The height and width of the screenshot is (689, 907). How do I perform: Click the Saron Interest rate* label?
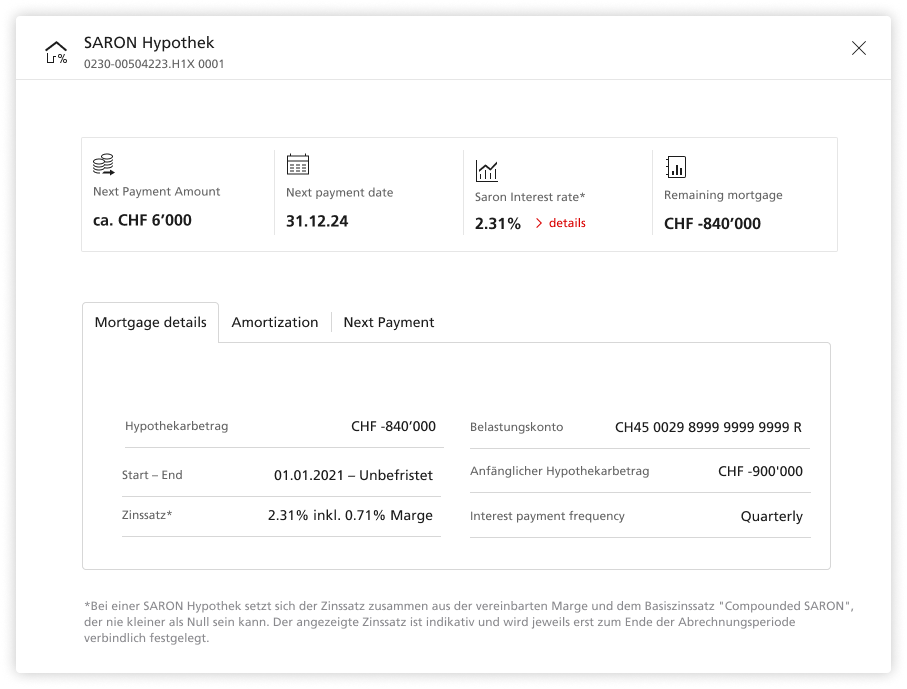[530, 197]
